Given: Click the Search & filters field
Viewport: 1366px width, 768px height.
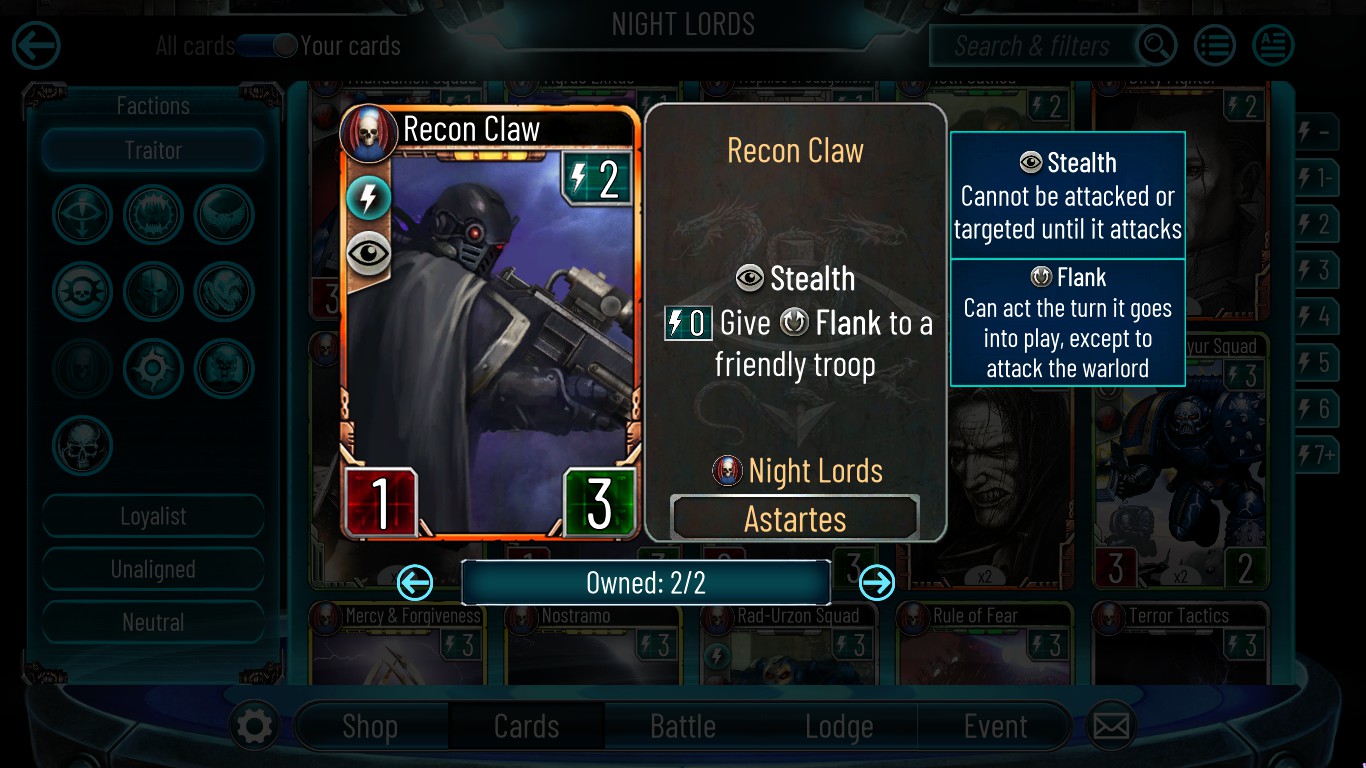Looking at the screenshot, I should click(x=1033, y=46).
